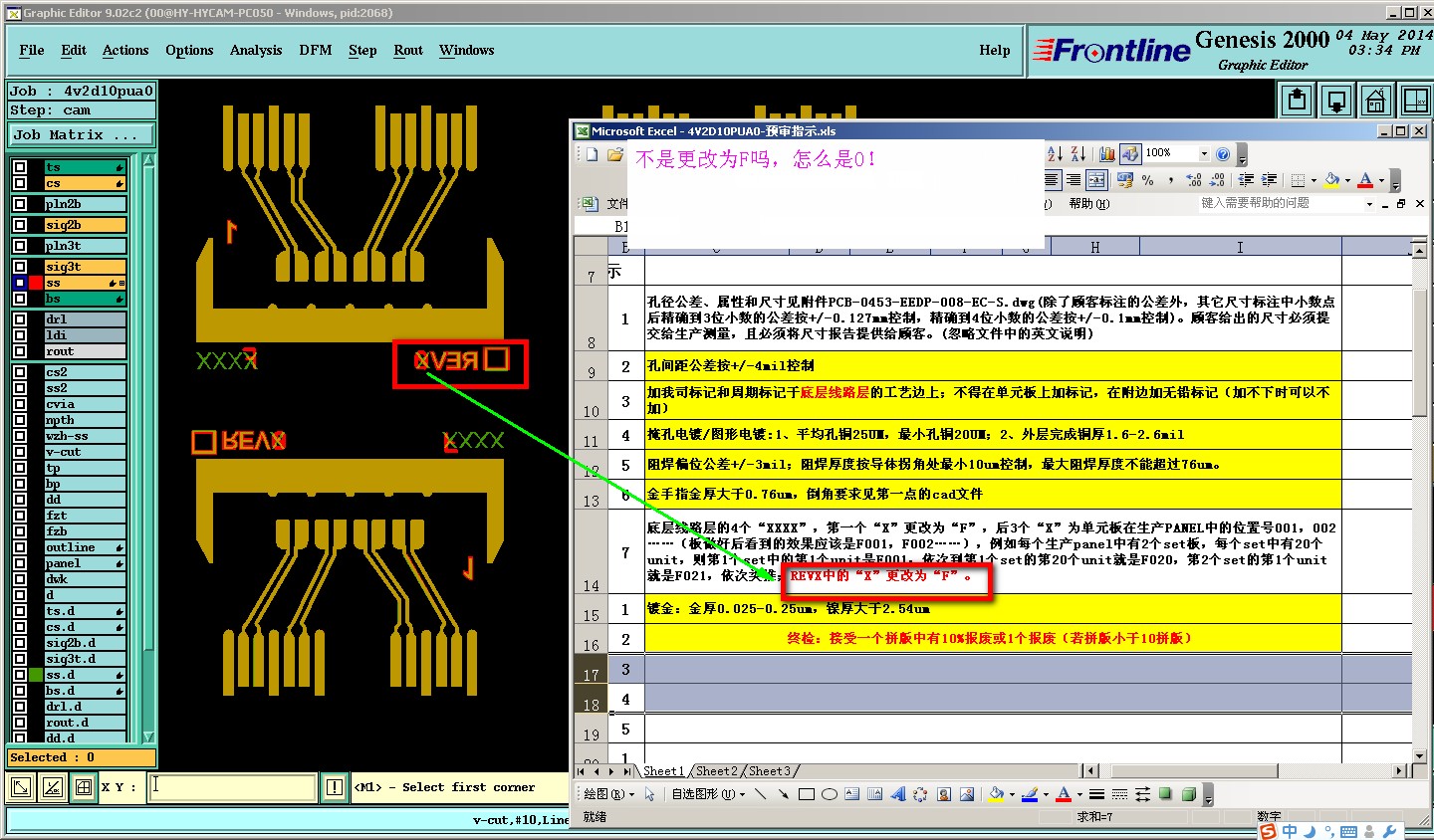Select the arrow drawing tool

tap(784, 794)
